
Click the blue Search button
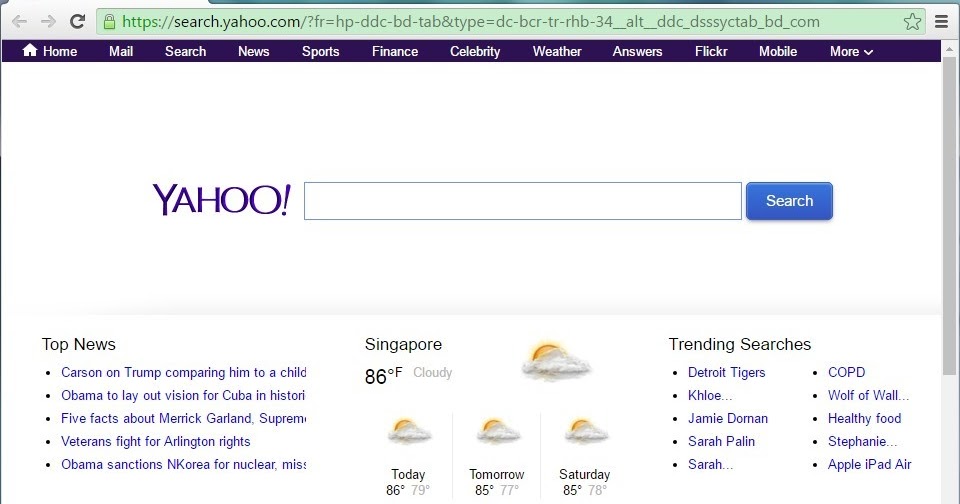(x=789, y=201)
